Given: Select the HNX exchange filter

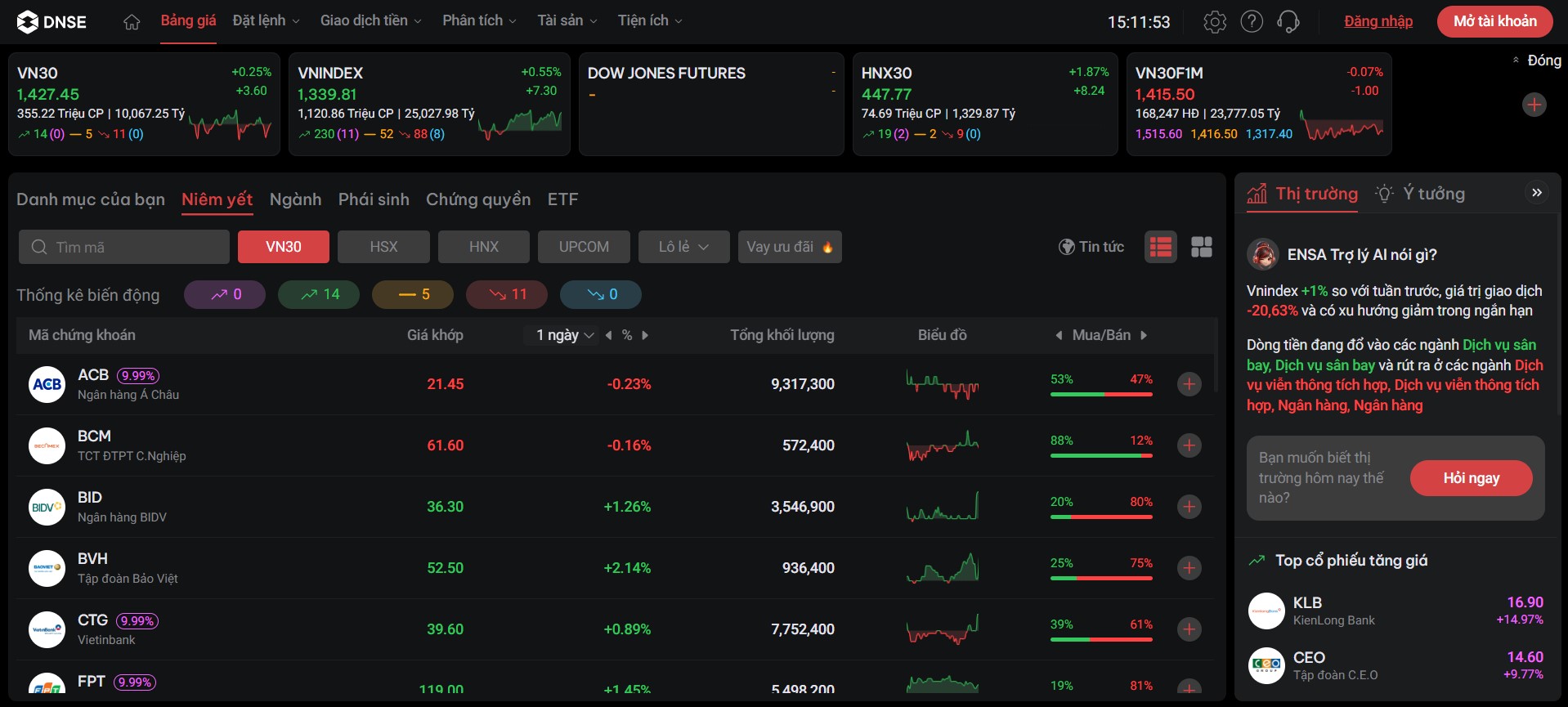Looking at the screenshot, I should pos(484,247).
